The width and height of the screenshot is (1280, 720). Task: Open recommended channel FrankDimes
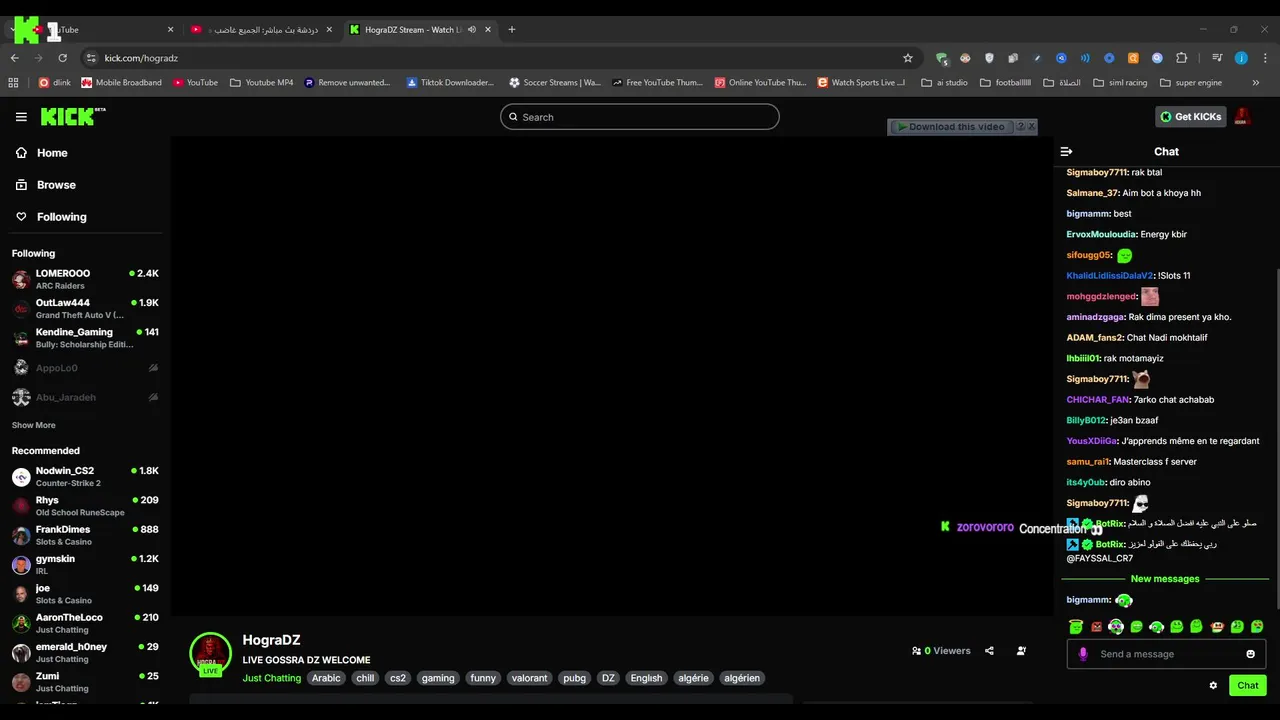coord(85,535)
